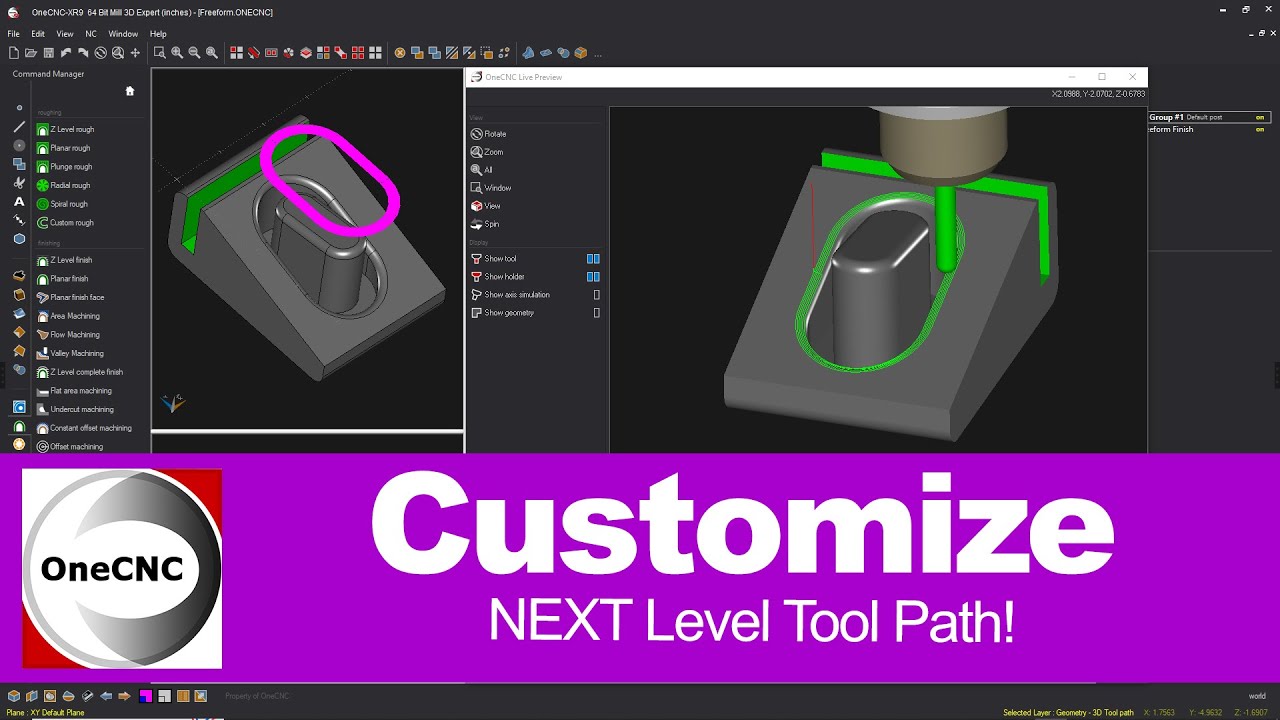This screenshot has height=720, width=1280.
Task: Click All to fit view in Live Preview
Action: (481, 170)
